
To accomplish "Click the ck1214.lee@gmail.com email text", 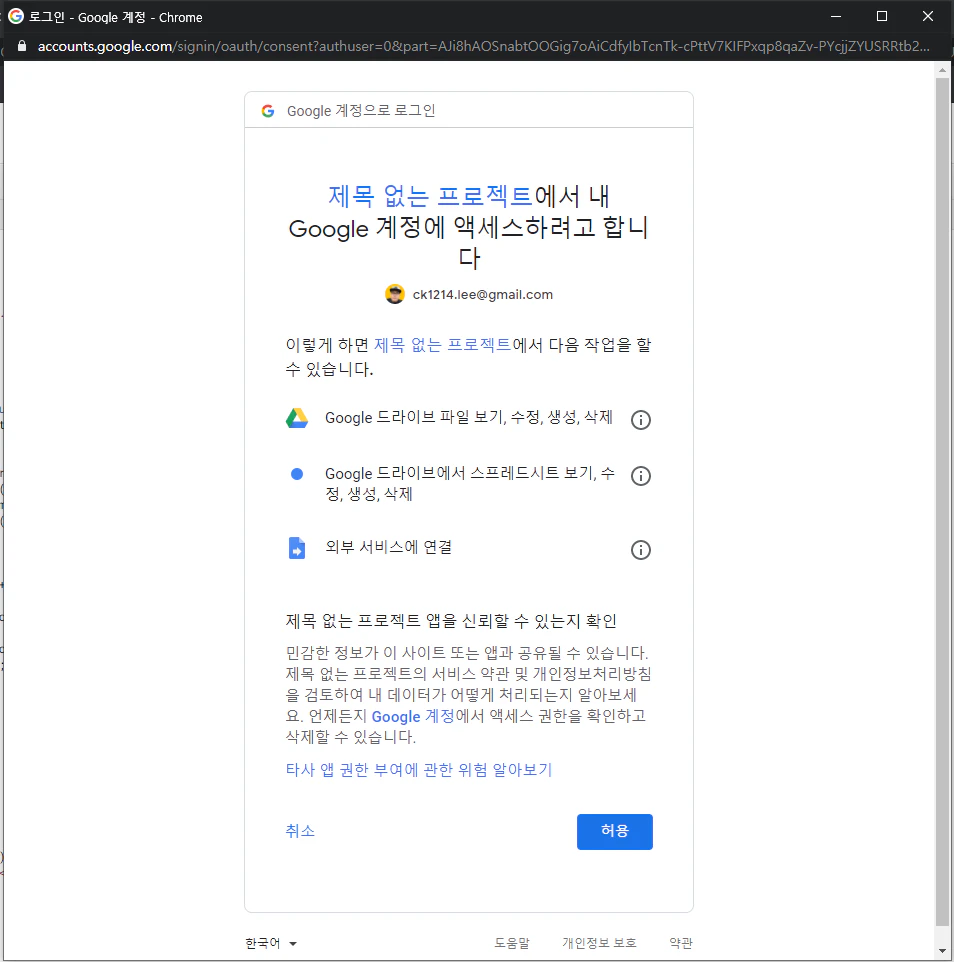I will pyautogui.click(x=483, y=294).
